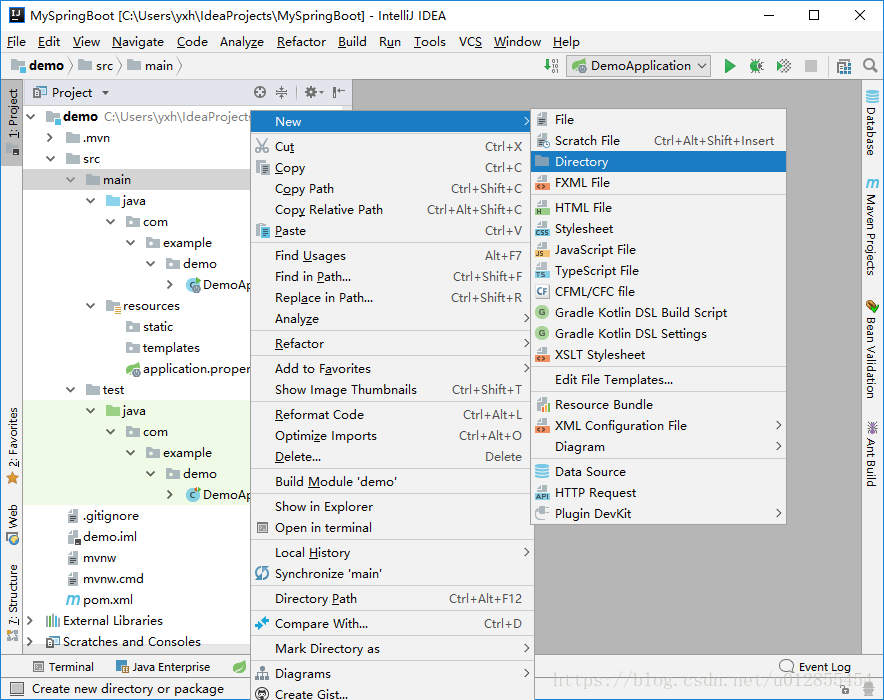The image size is (884, 700).
Task: Click the Plugin DevKit icon
Action: 542,513
